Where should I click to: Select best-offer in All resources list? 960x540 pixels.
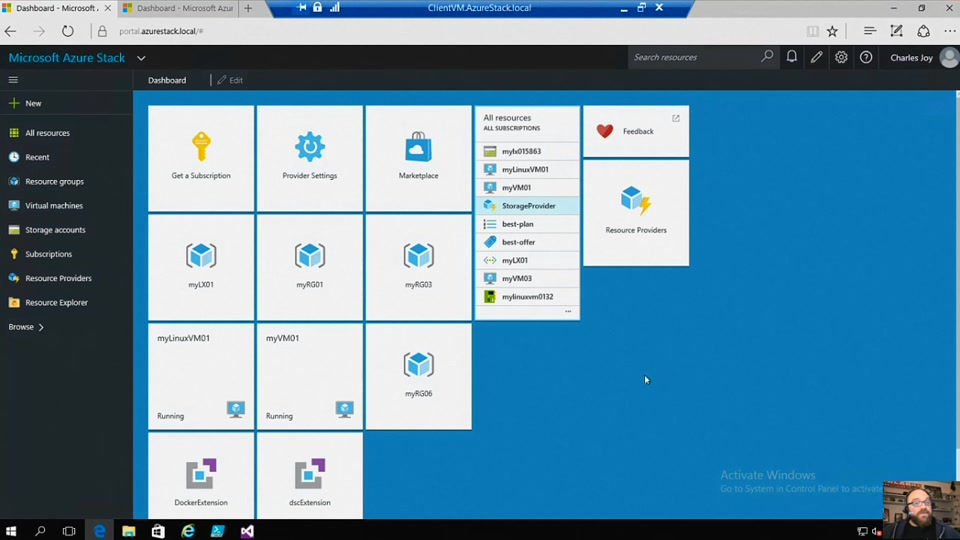(x=527, y=242)
